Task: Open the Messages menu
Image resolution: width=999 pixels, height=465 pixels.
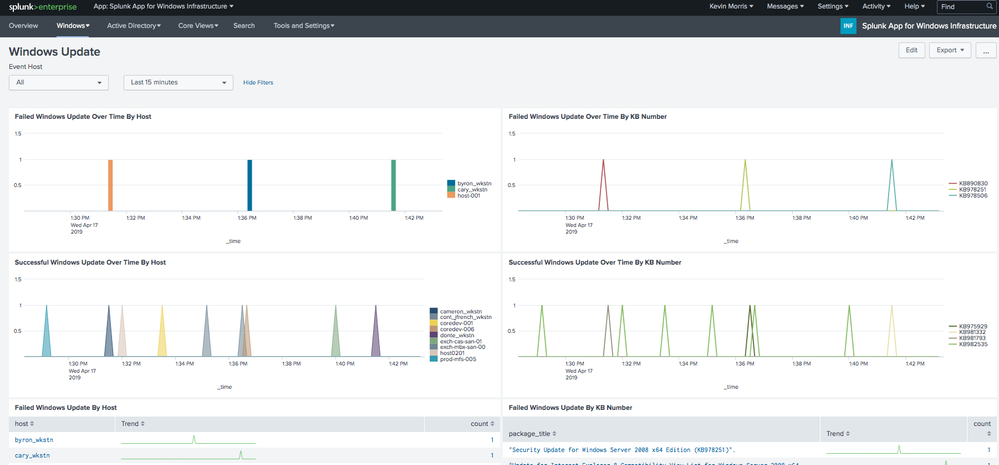Action: [x=785, y=6]
